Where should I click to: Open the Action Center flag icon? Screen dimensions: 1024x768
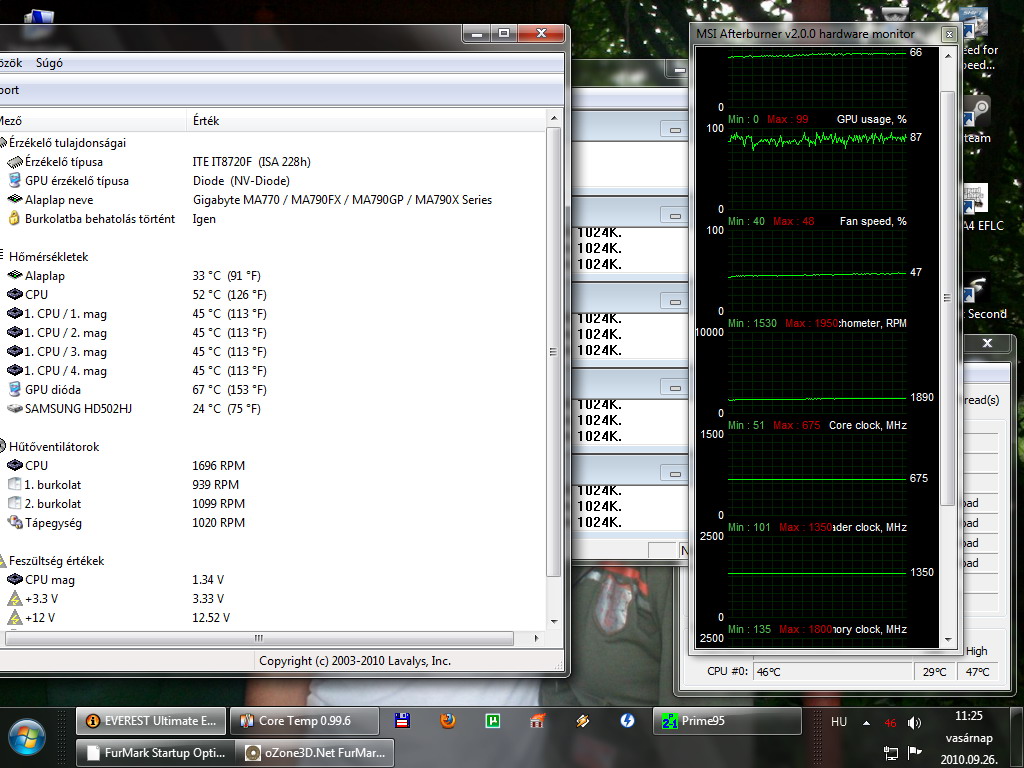[915, 752]
